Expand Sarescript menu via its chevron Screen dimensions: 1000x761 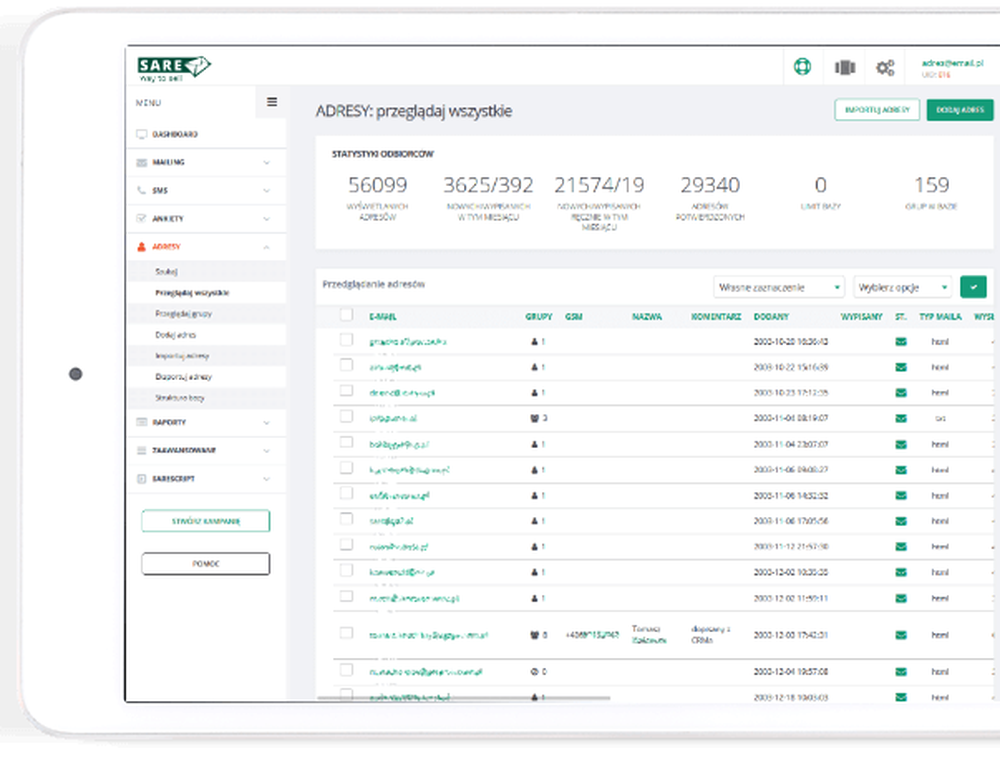pos(267,478)
